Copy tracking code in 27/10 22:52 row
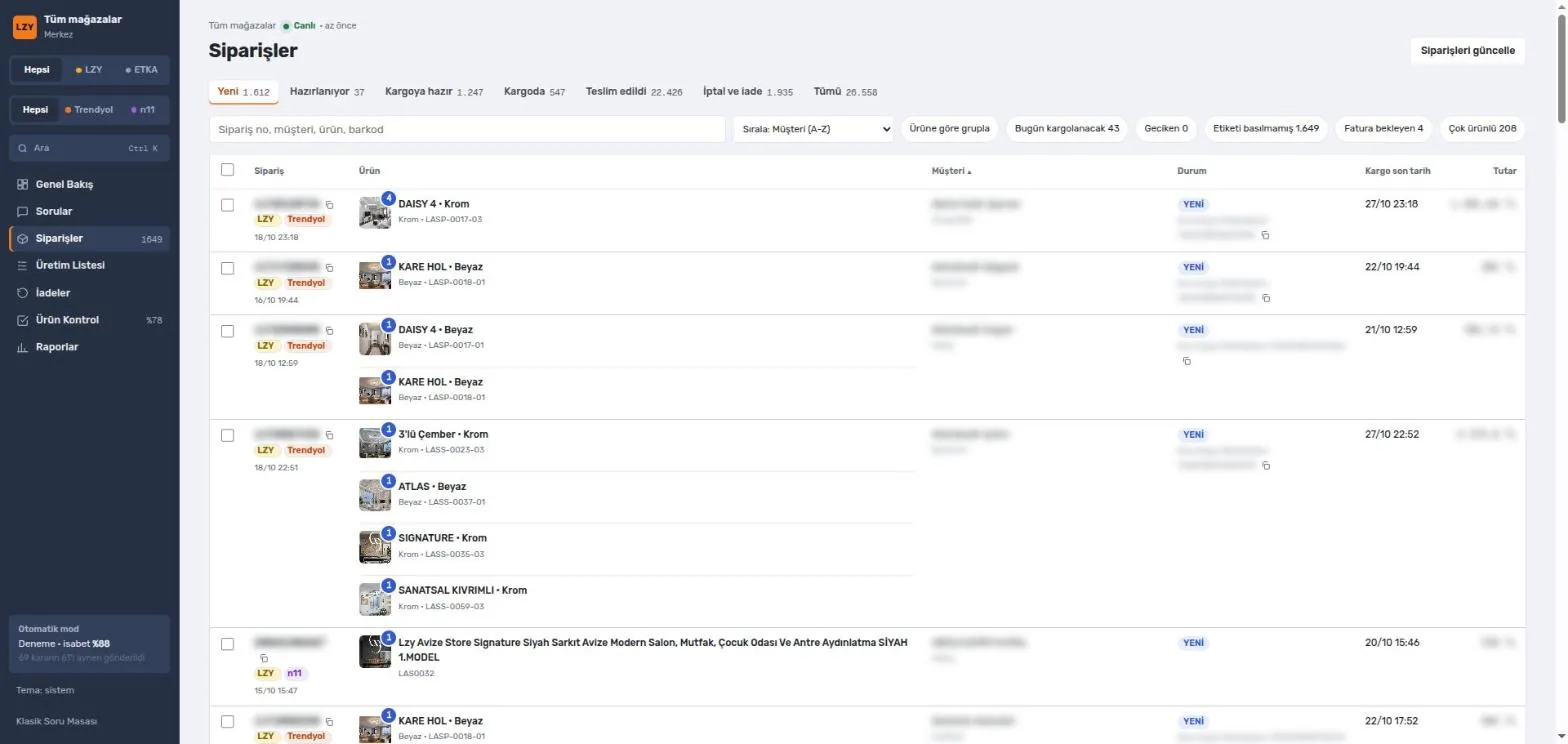The height and width of the screenshot is (744, 1568). pyautogui.click(x=1265, y=466)
